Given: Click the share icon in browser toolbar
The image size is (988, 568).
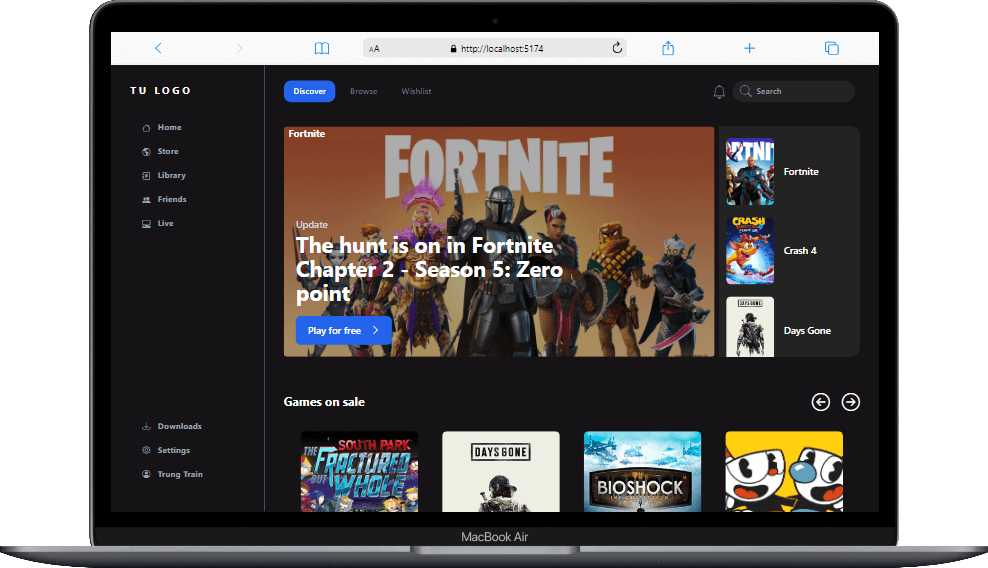Looking at the screenshot, I should coord(668,48).
